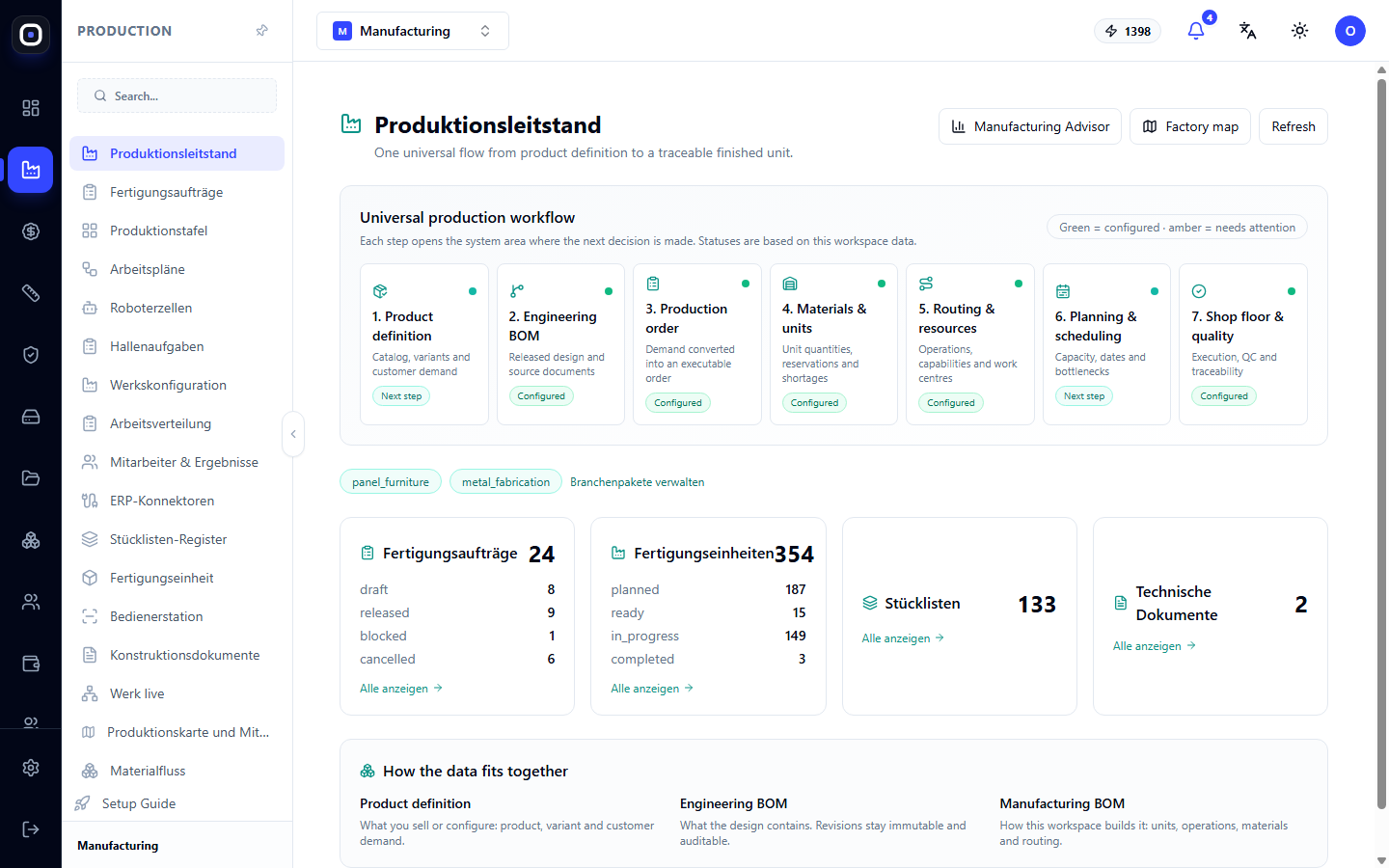Click Branchenpakete verwalten link
The width and height of the screenshot is (1389, 868).
(638, 482)
